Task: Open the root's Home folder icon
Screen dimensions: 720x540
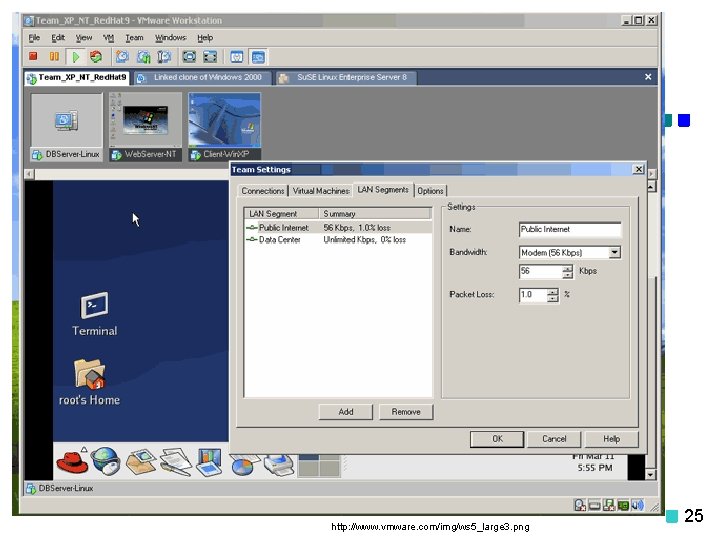Action: click(90, 382)
